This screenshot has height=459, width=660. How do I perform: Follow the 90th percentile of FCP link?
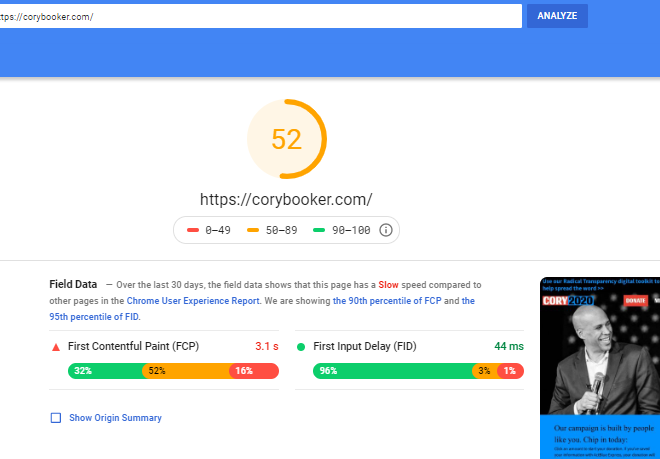click(387, 301)
